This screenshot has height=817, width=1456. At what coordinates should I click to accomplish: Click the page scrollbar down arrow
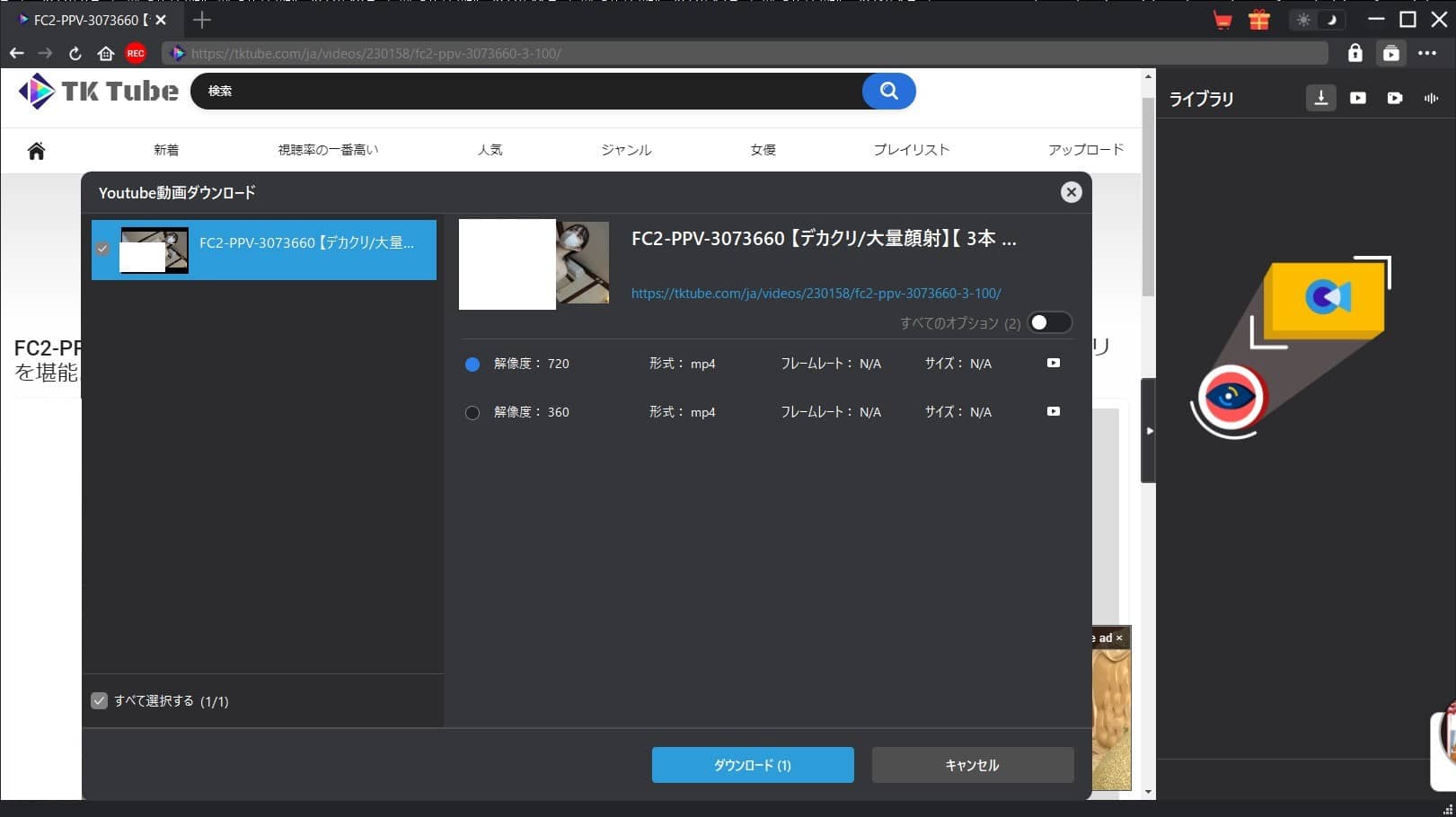pos(1148,792)
